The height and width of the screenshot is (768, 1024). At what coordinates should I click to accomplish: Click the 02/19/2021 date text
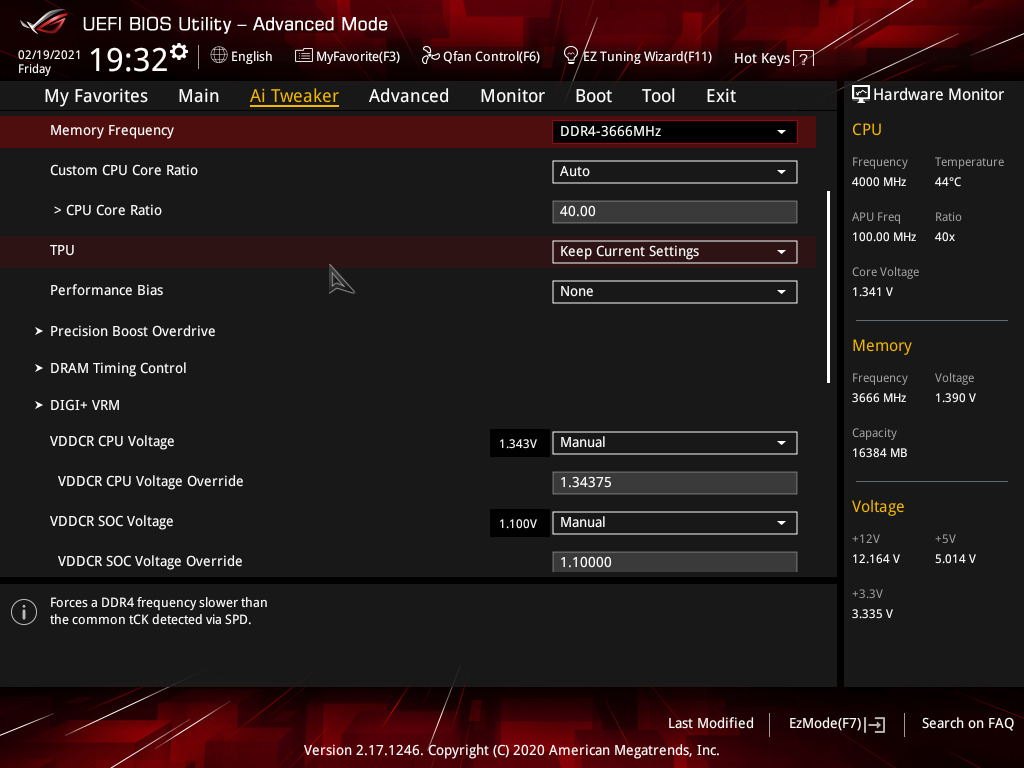(50, 55)
